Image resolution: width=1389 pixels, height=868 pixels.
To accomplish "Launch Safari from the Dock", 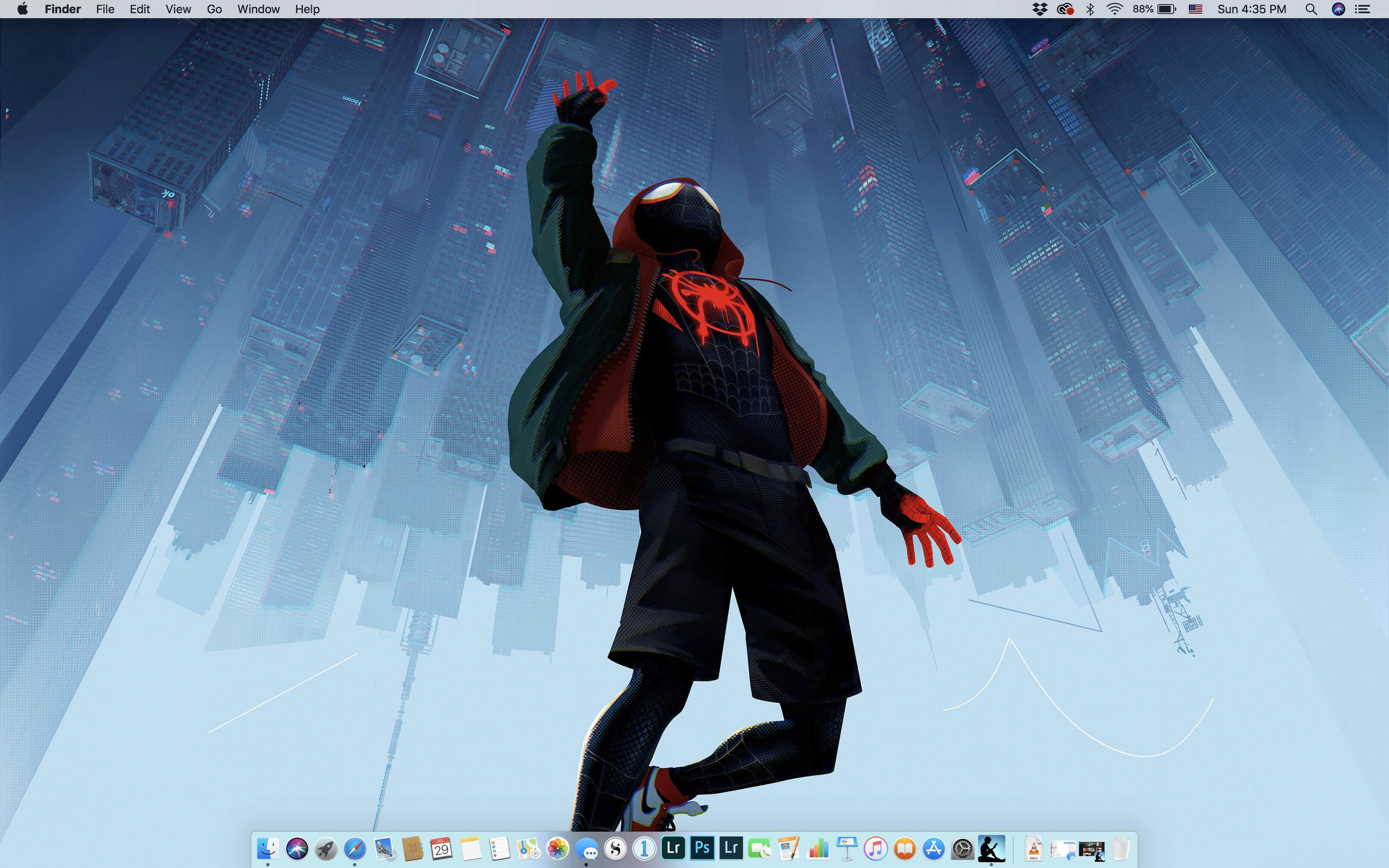I will click(x=355, y=849).
